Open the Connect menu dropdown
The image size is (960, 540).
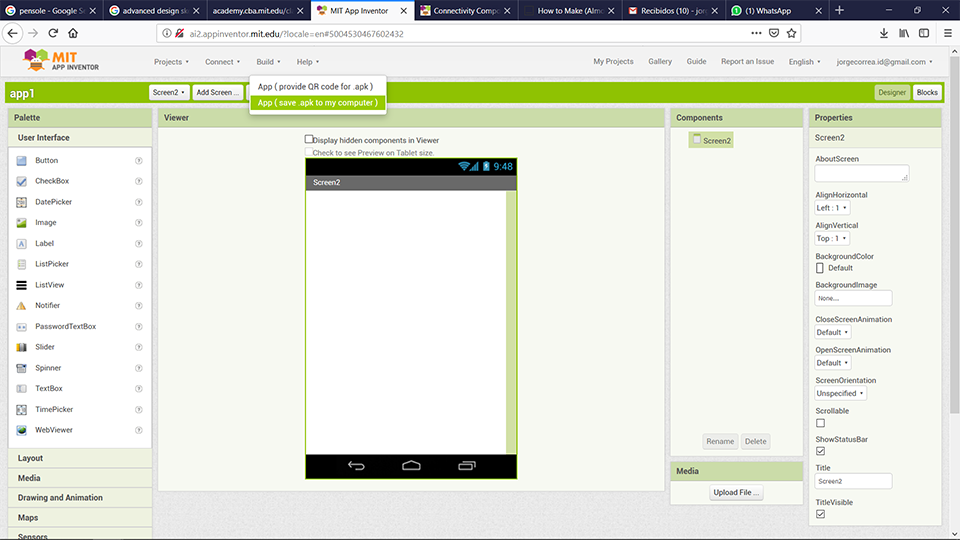tap(222, 62)
